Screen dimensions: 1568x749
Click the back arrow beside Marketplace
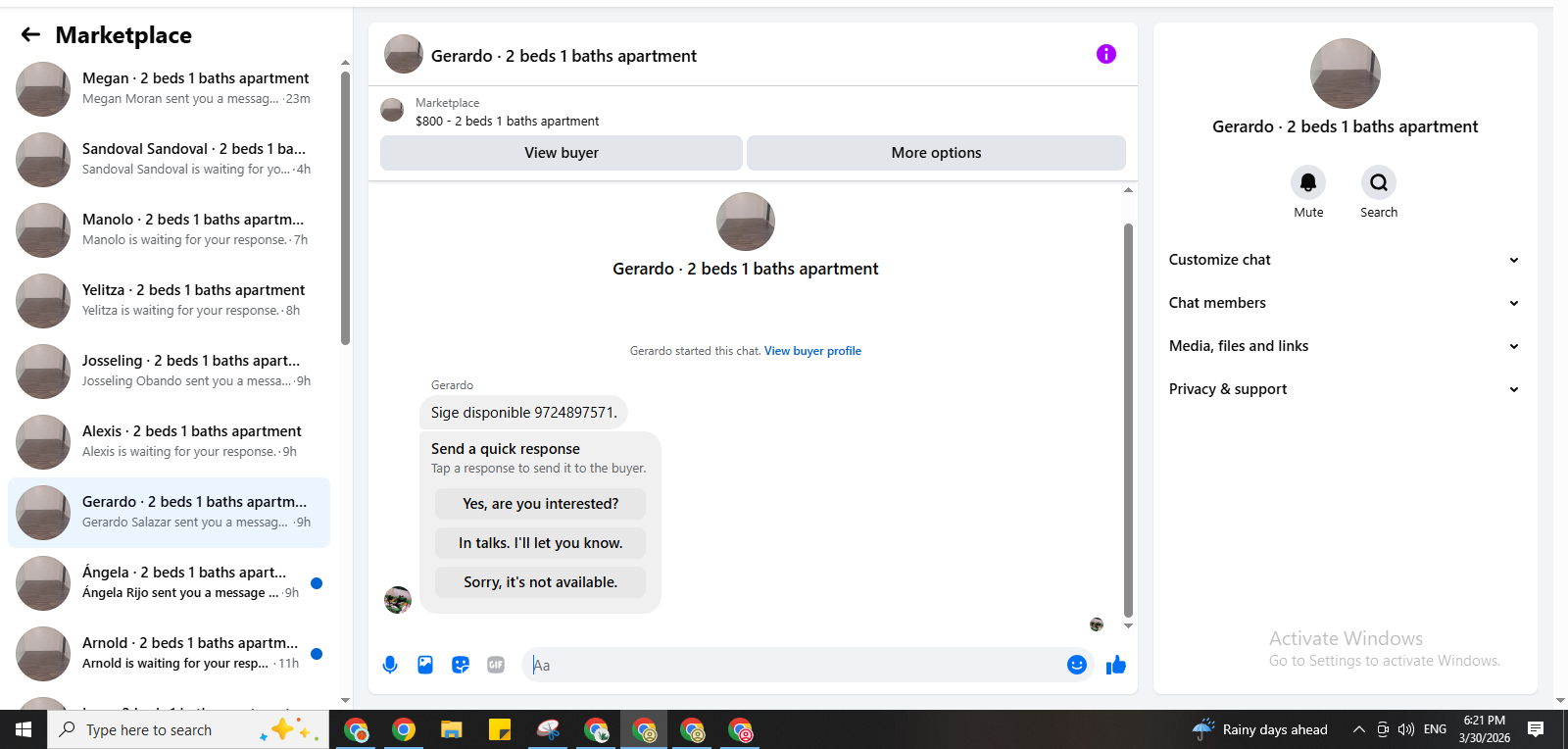coord(30,34)
